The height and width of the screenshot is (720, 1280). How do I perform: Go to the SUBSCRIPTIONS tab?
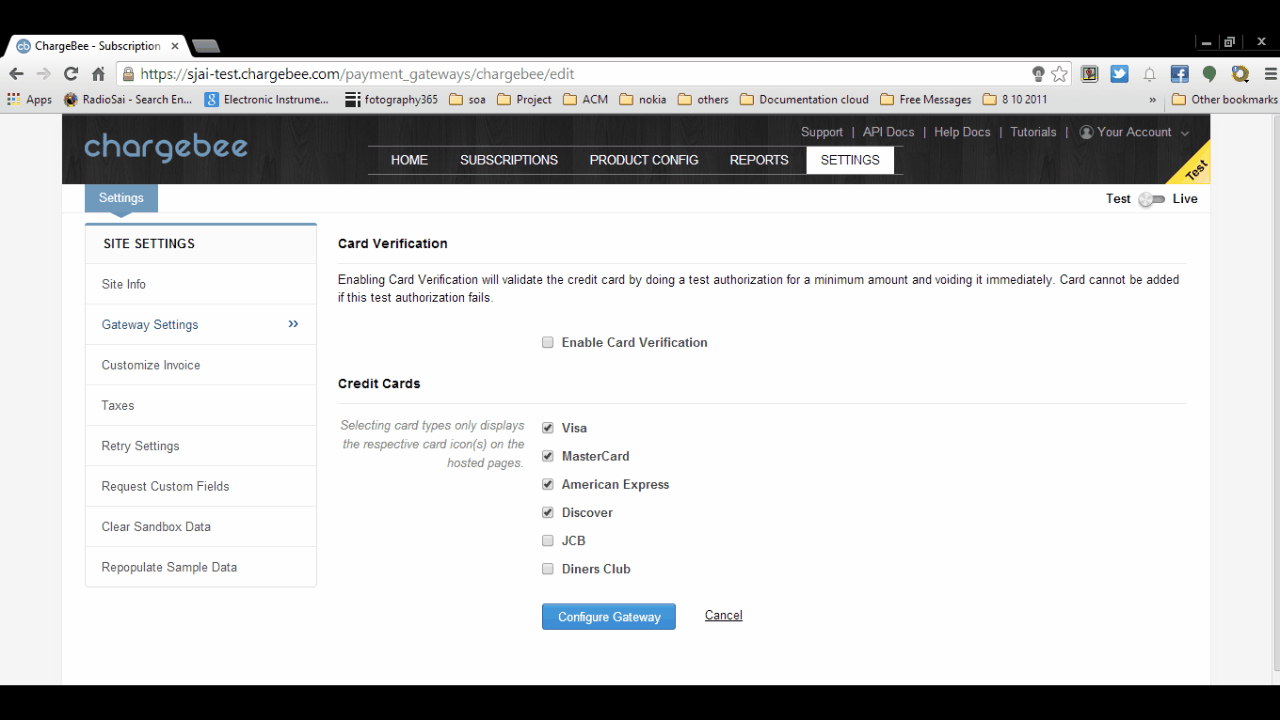(509, 160)
